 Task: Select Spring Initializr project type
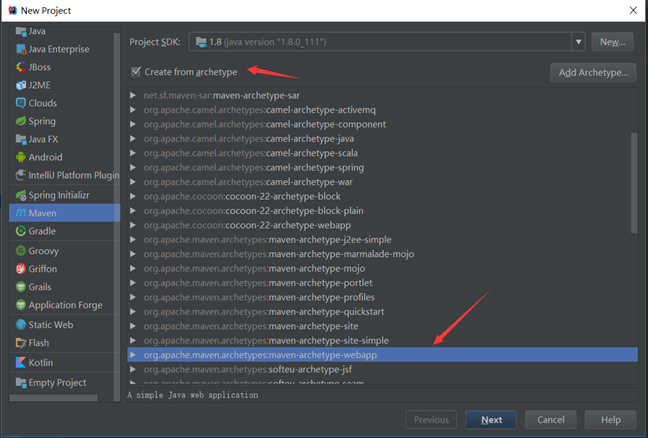59,195
